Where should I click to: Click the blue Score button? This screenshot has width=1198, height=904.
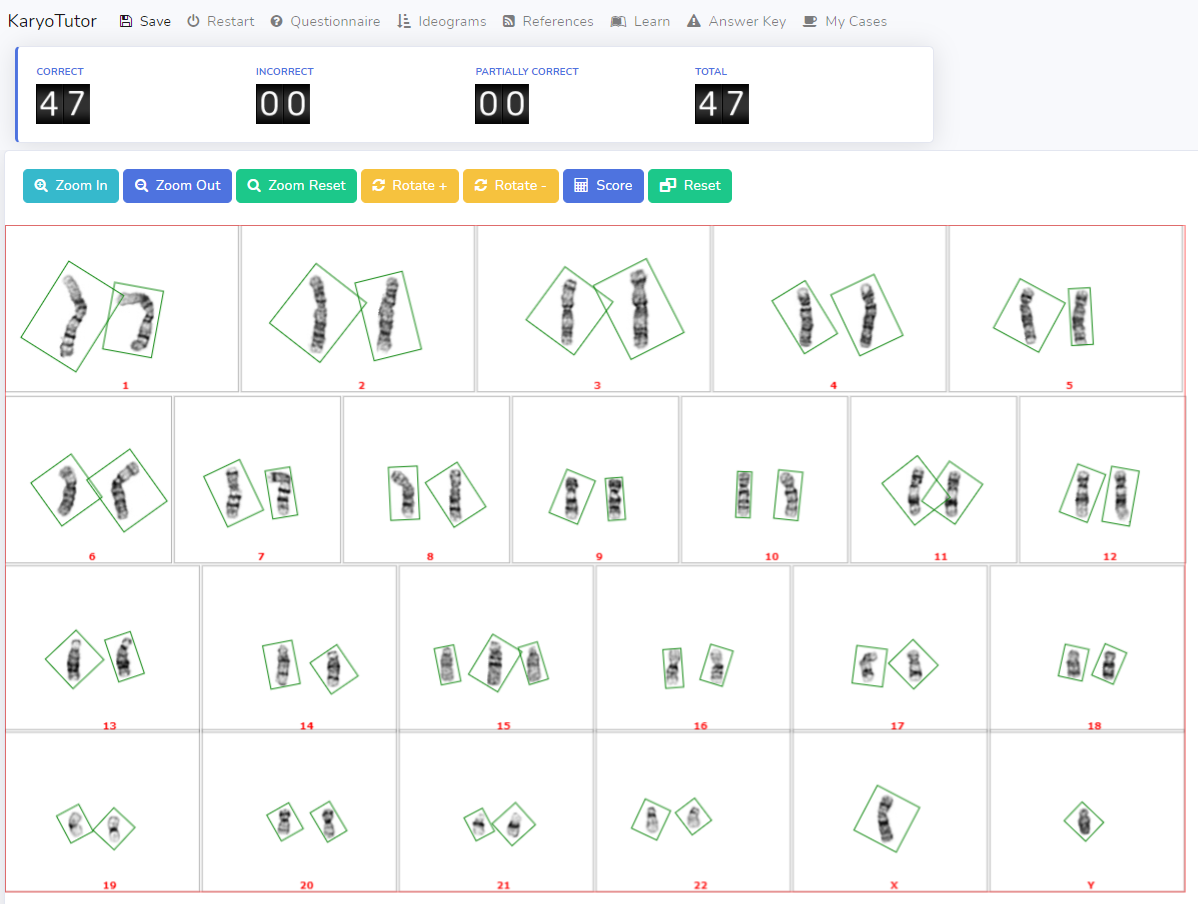603,186
